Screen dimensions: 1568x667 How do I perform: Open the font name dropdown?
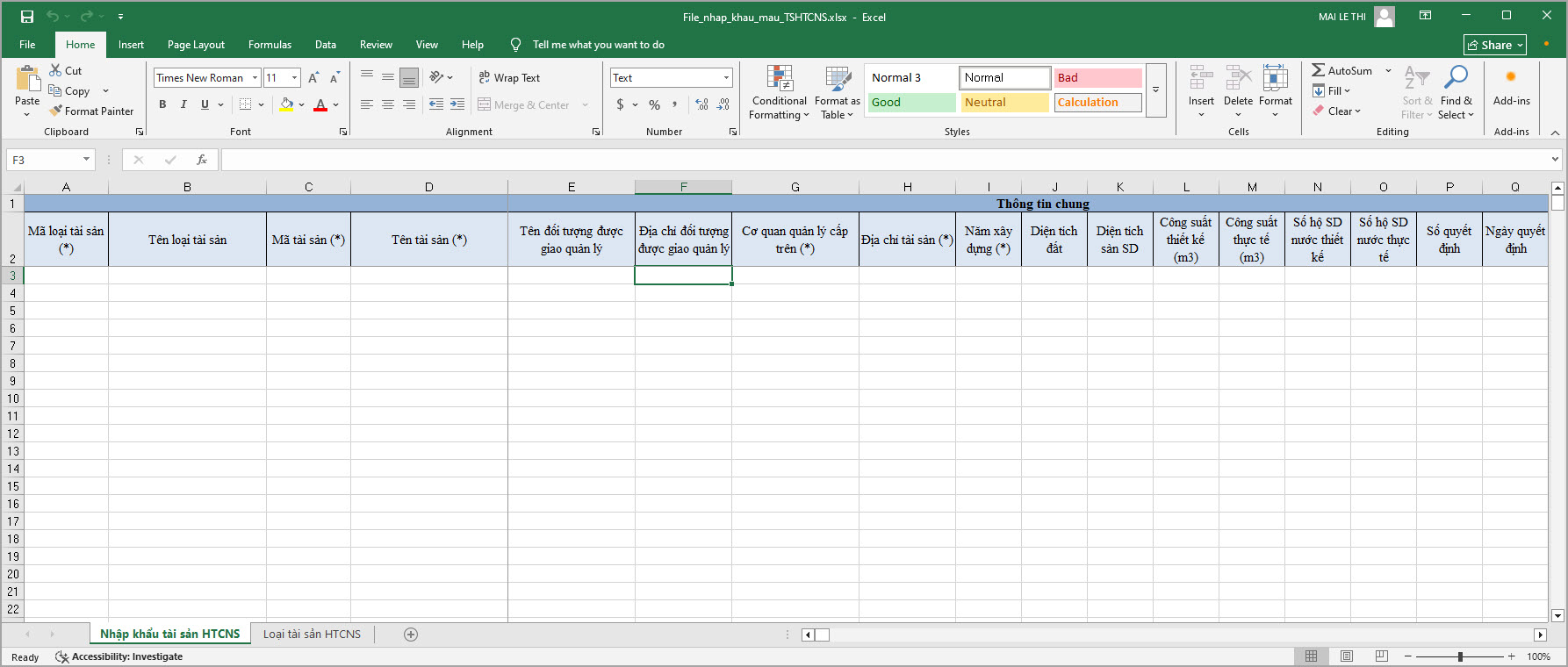point(255,78)
